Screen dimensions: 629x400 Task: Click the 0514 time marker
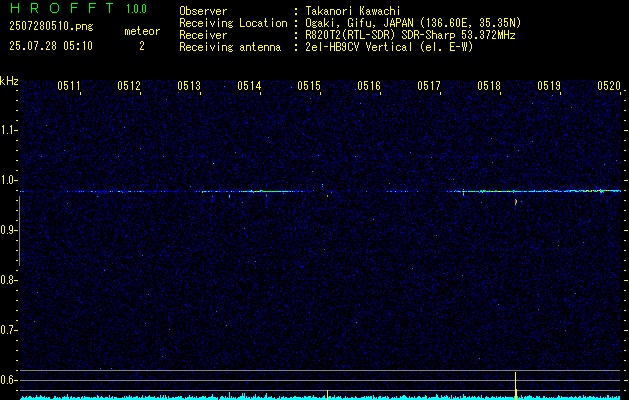coord(249,85)
